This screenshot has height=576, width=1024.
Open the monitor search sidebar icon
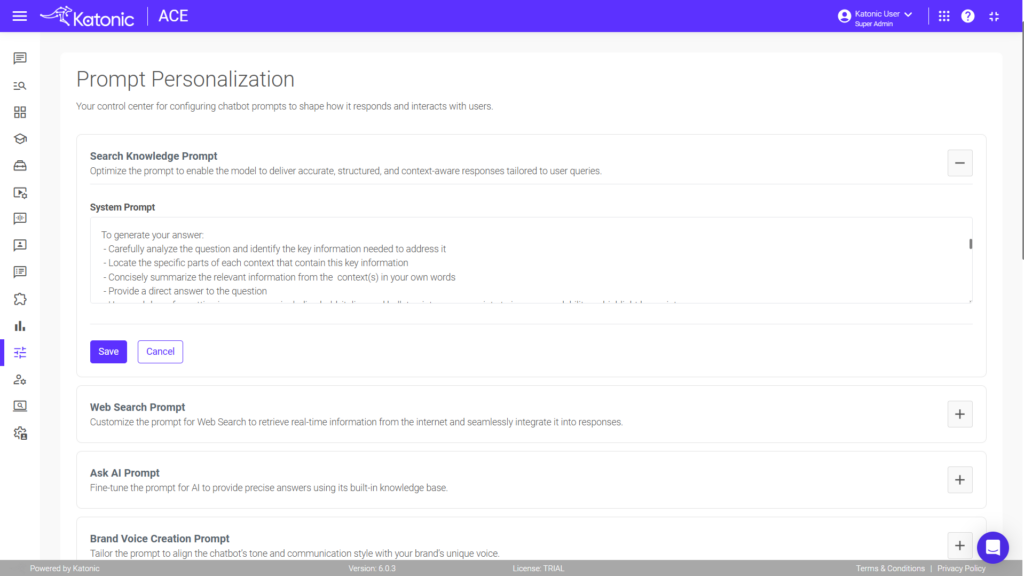20,406
